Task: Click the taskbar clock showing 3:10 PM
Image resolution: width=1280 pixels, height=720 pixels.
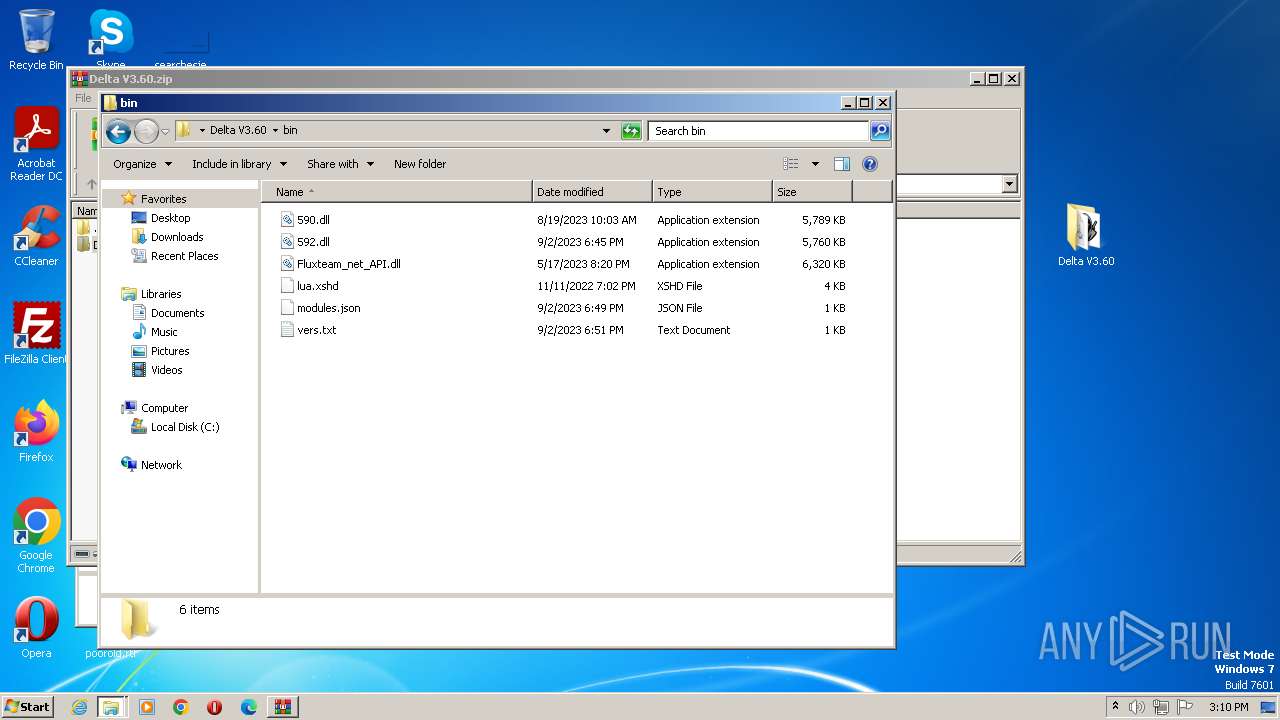Action: point(1228,707)
